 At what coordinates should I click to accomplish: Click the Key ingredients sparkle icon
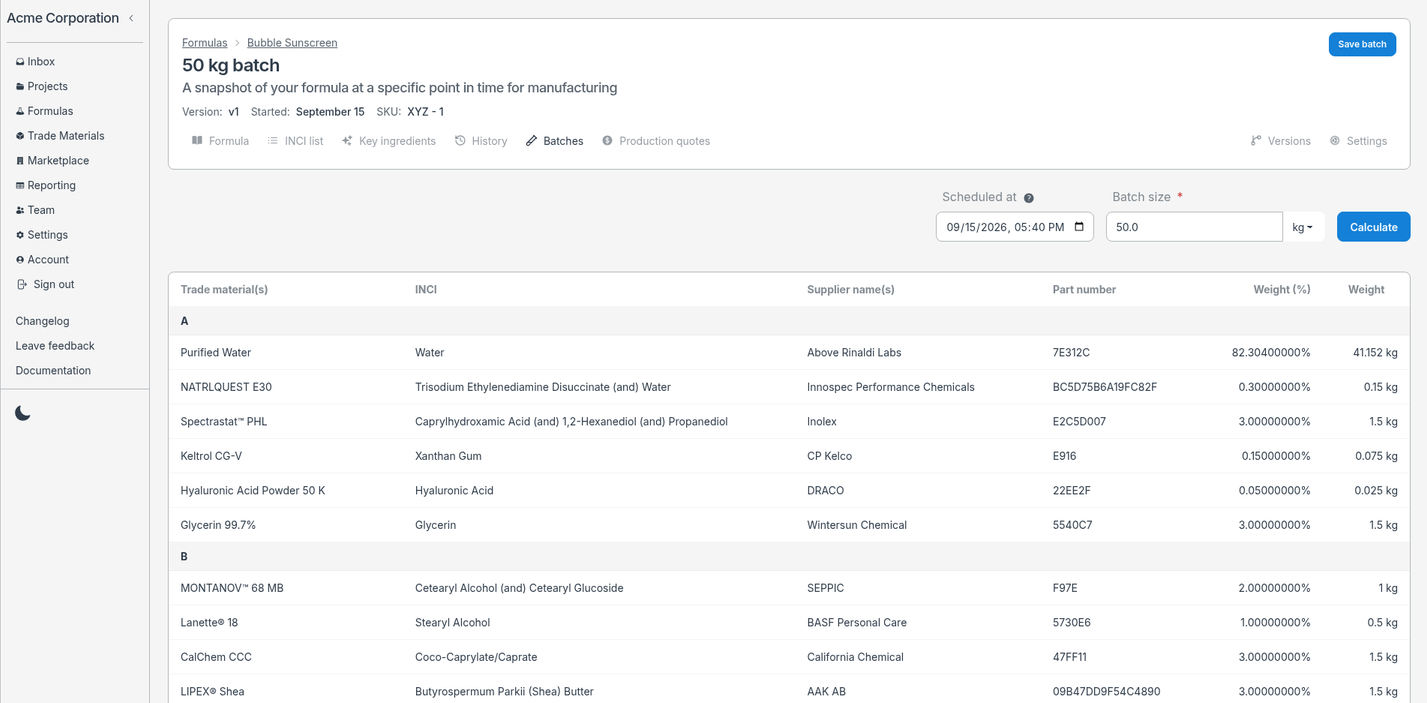[x=347, y=141]
